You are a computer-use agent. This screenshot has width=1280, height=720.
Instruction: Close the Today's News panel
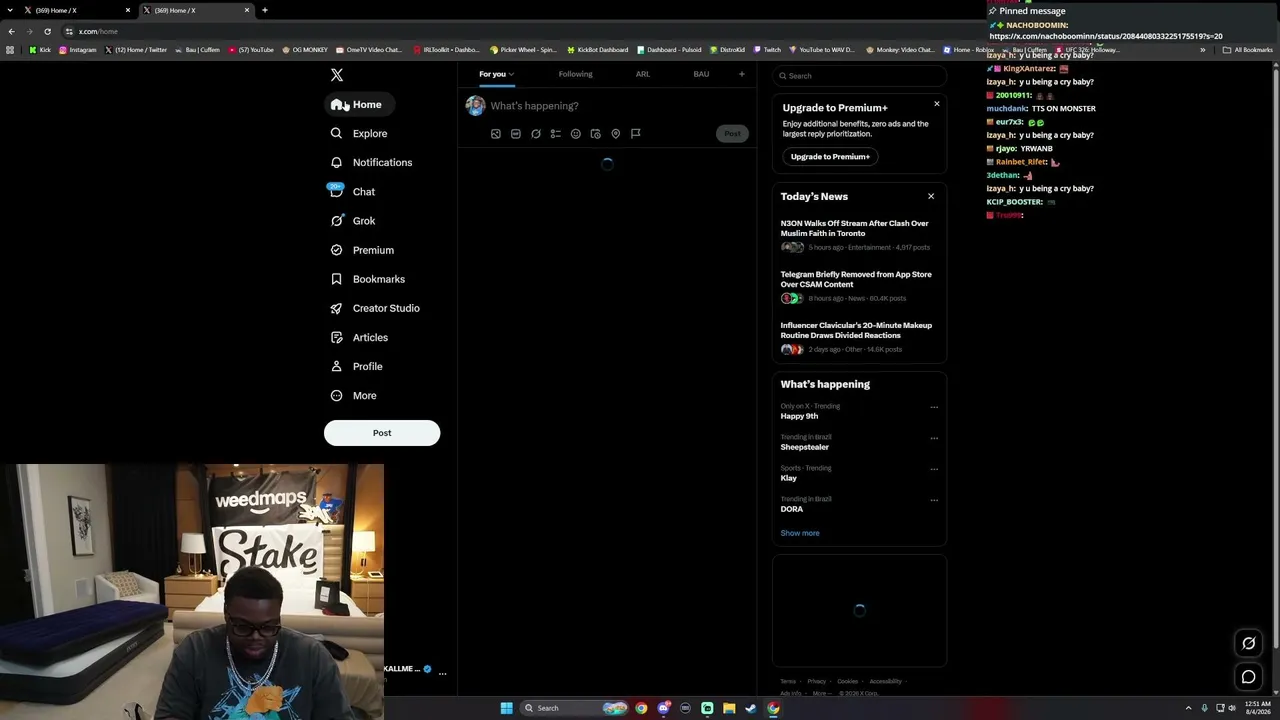pyautogui.click(x=931, y=196)
